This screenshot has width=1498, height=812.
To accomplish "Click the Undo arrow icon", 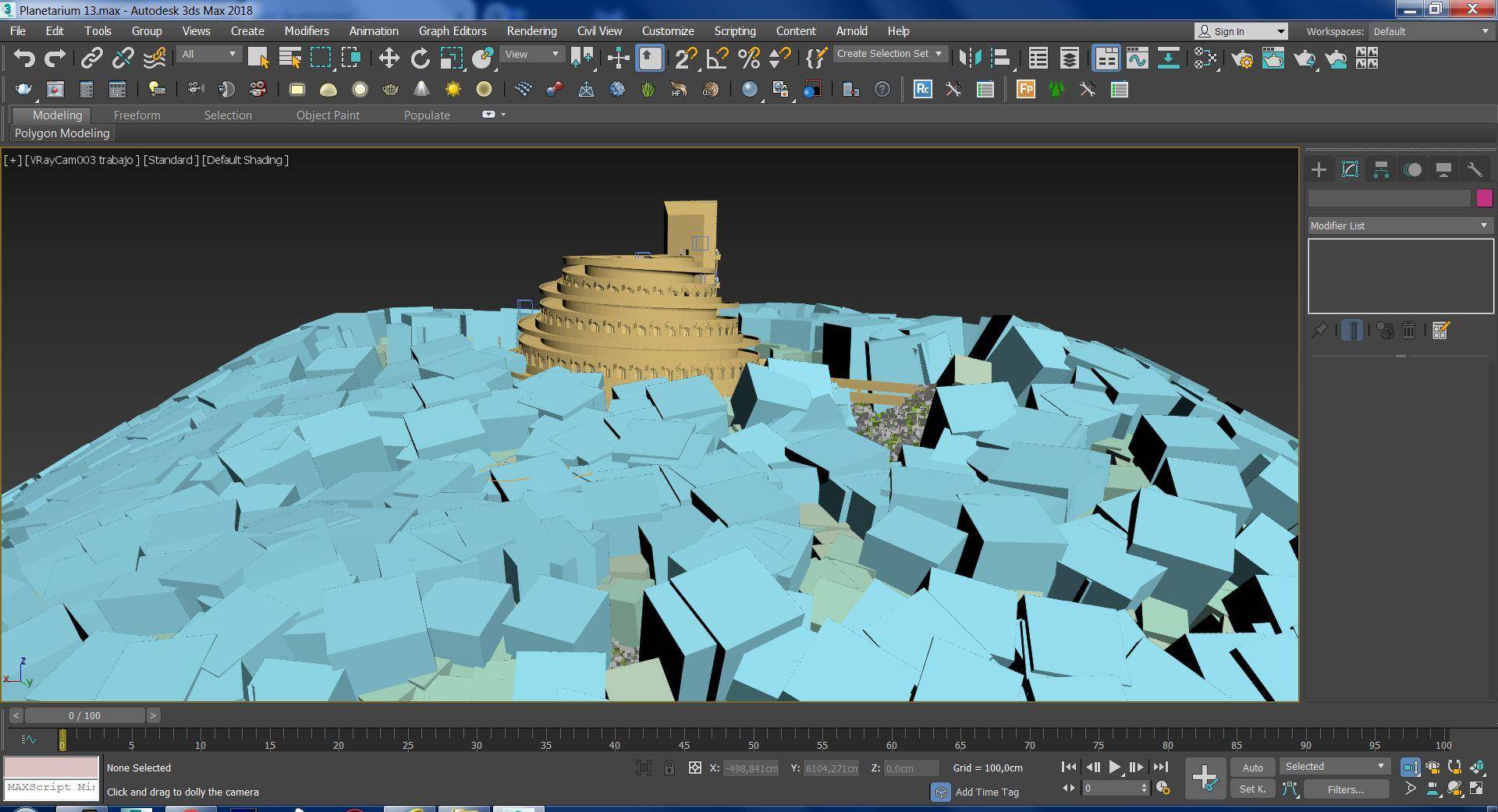I will pyautogui.click(x=24, y=59).
